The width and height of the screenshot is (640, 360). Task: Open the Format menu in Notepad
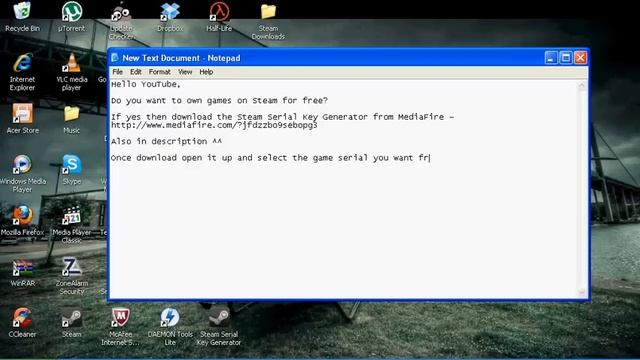(x=160, y=72)
